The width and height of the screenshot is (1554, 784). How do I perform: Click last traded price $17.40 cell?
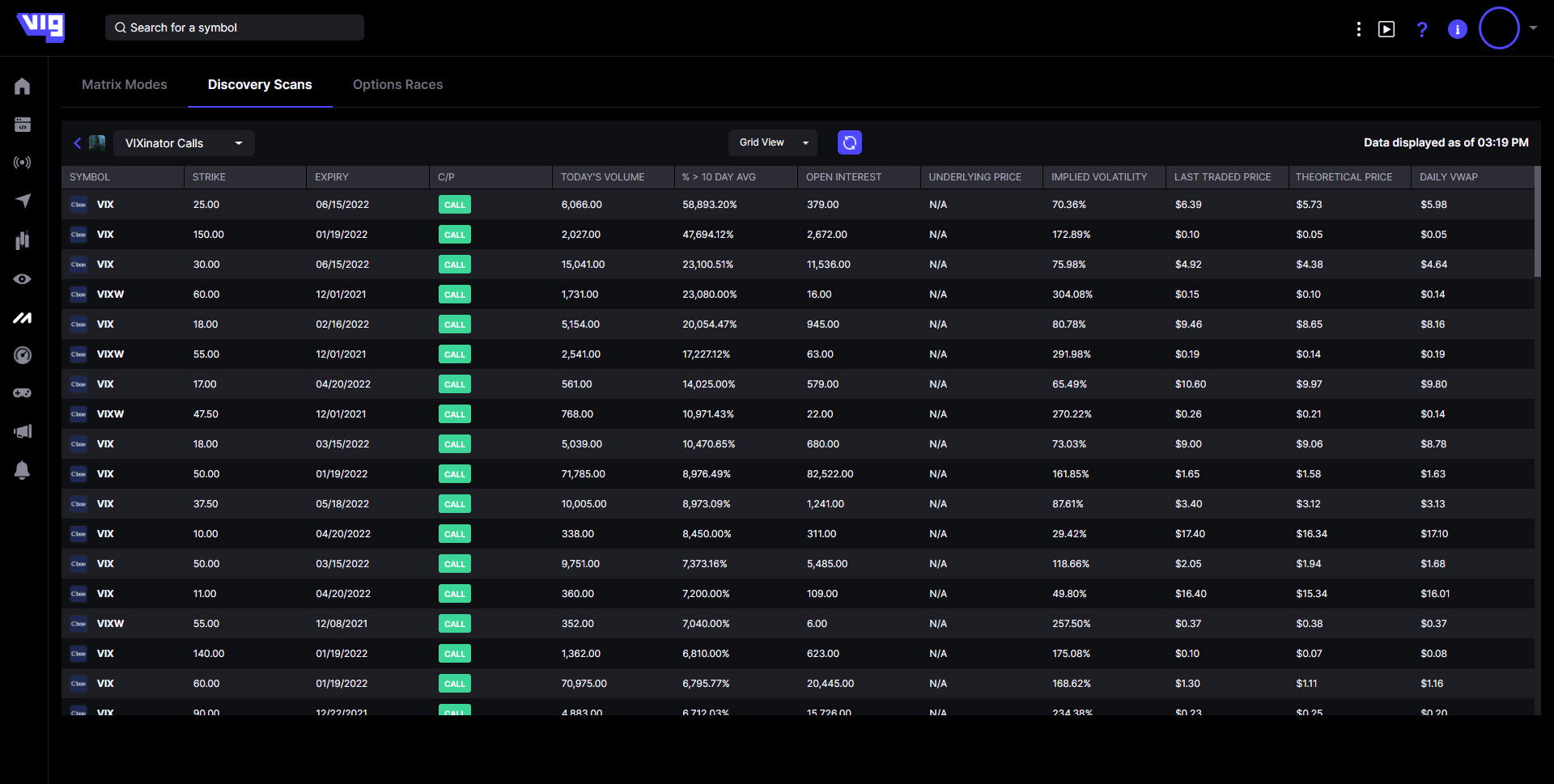click(1190, 534)
